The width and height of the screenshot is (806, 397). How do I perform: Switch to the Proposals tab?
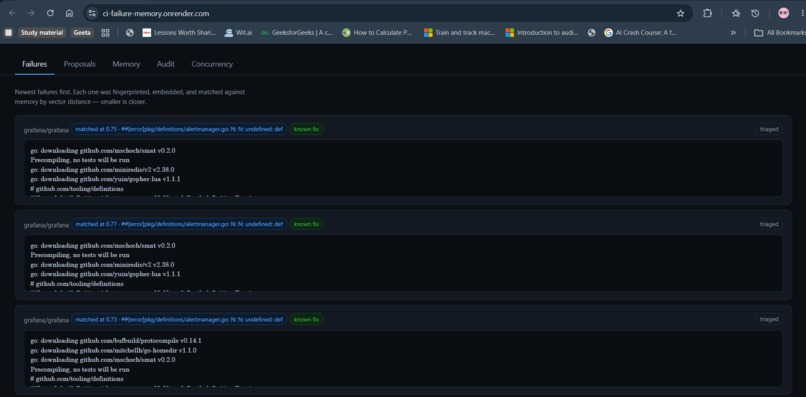pos(80,64)
